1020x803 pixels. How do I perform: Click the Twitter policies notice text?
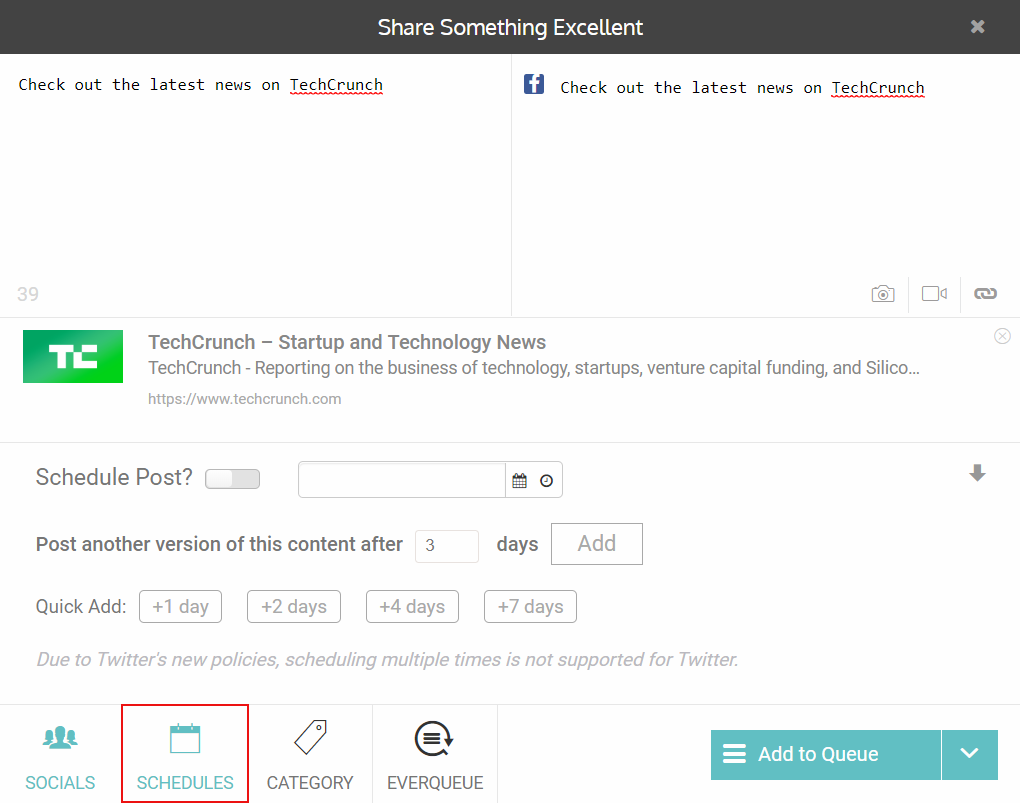click(387, 659)
